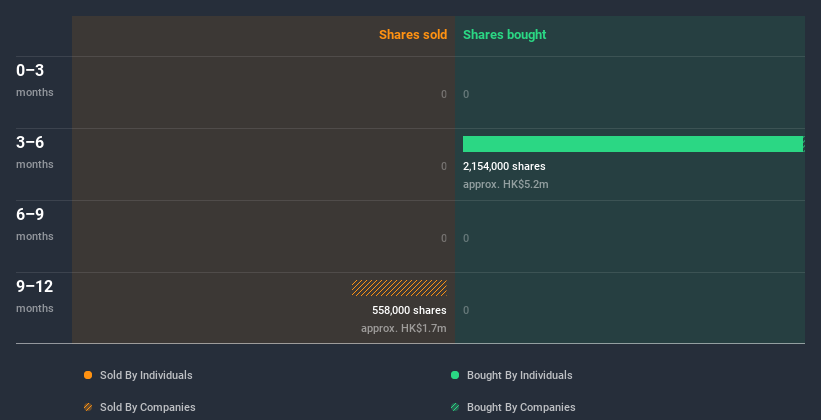Select the Bought By Individuals legend label
The width and height of the screenshot is (821, 420).
[519, 375]
